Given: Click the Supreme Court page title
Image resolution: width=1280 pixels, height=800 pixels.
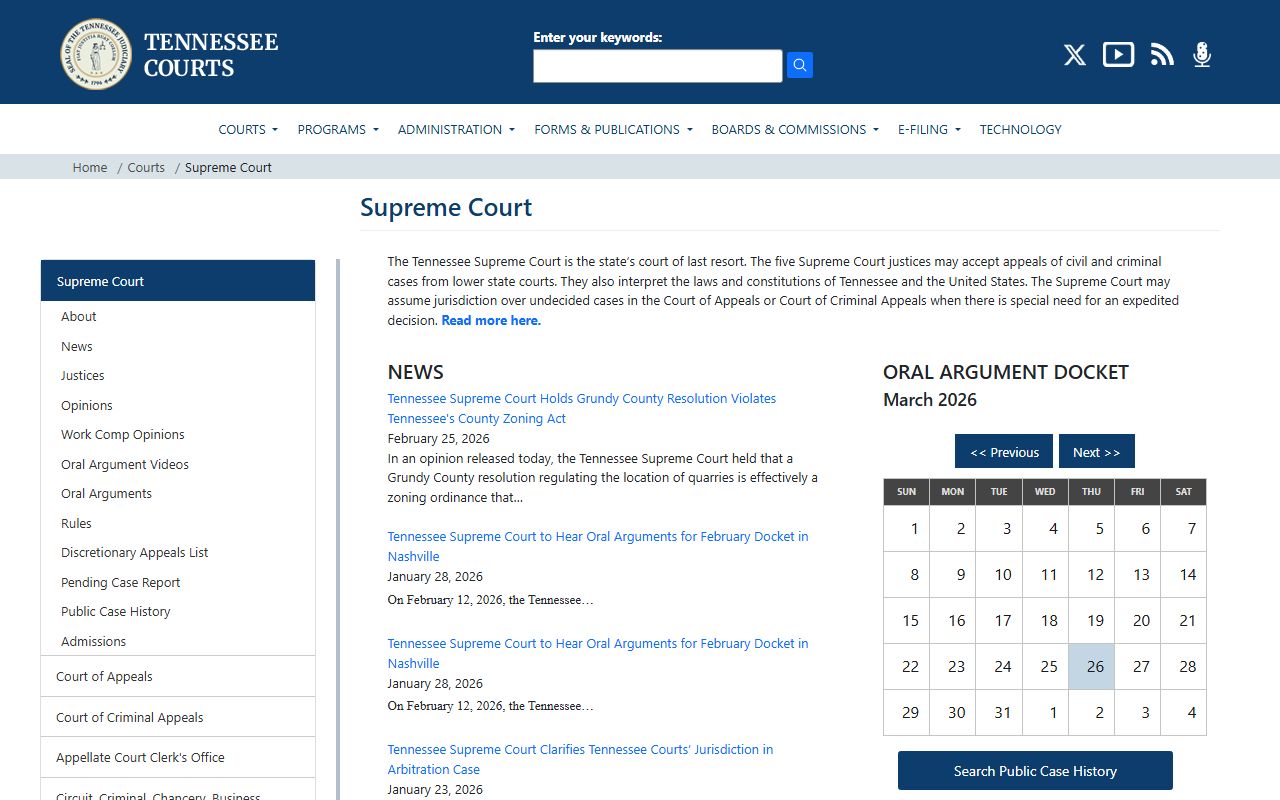Looking at the screenshot, I should tap(446, 207).
